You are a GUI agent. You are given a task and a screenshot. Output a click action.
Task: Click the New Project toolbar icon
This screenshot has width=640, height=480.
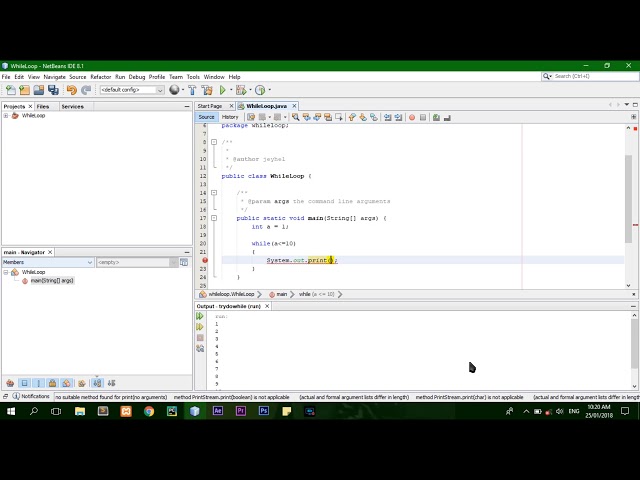click(24, 90)
